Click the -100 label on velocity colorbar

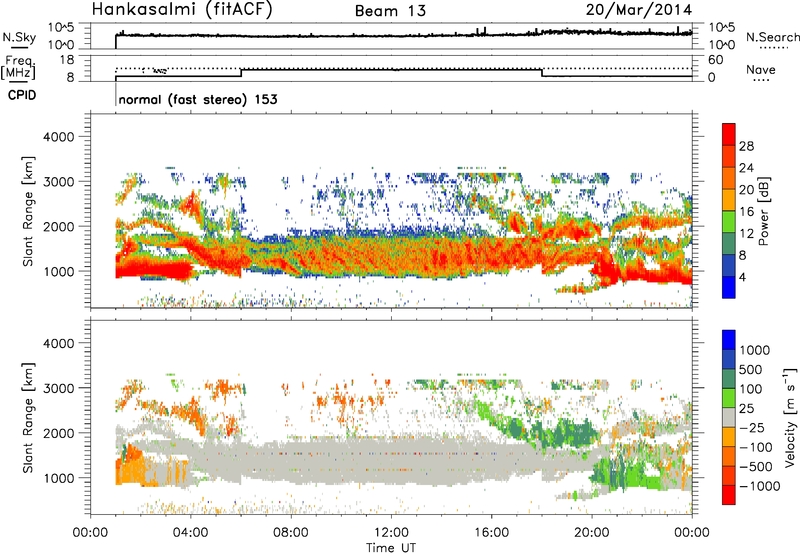click(758, 447)
